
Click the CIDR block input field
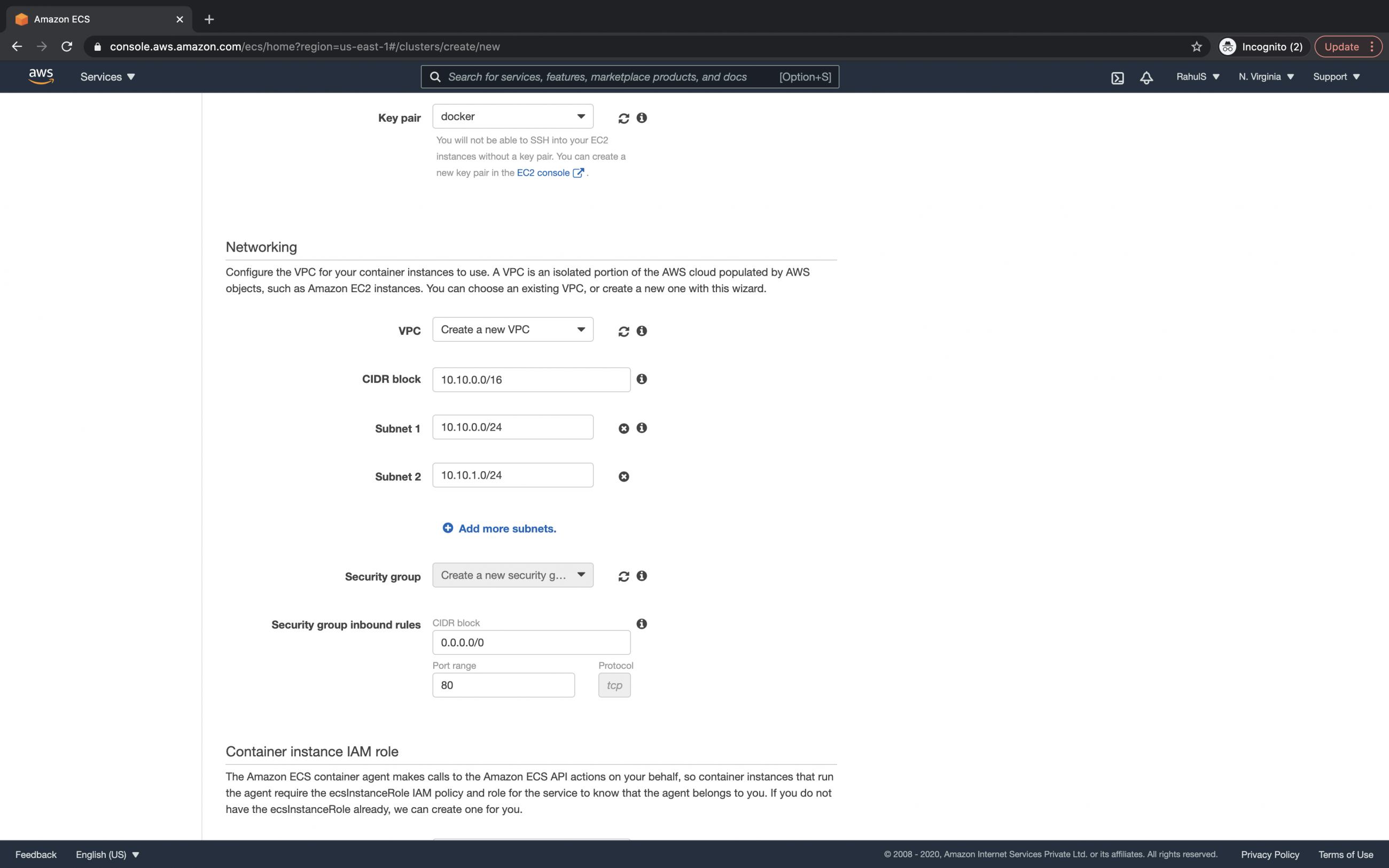coord(530,379)
